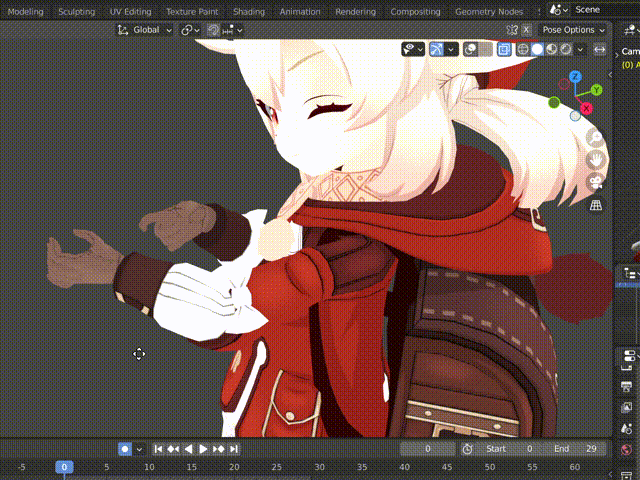Screen dimensions: 640x480
Task: Open the Scene selector icon dropdown
Action: (x=558, y=9)
